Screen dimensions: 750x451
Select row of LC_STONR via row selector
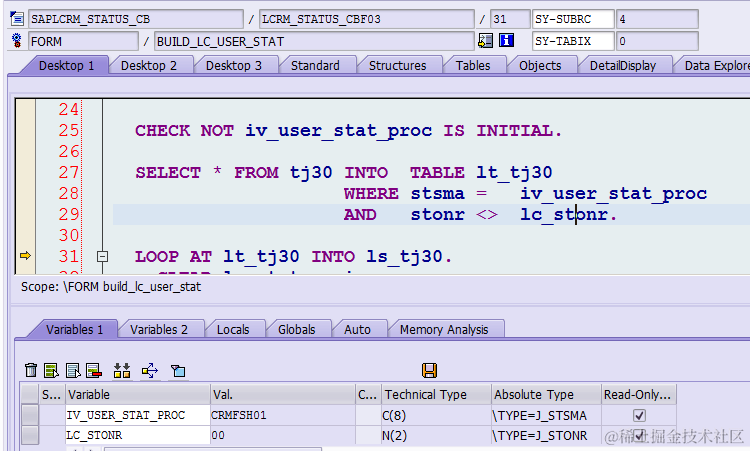30,435
